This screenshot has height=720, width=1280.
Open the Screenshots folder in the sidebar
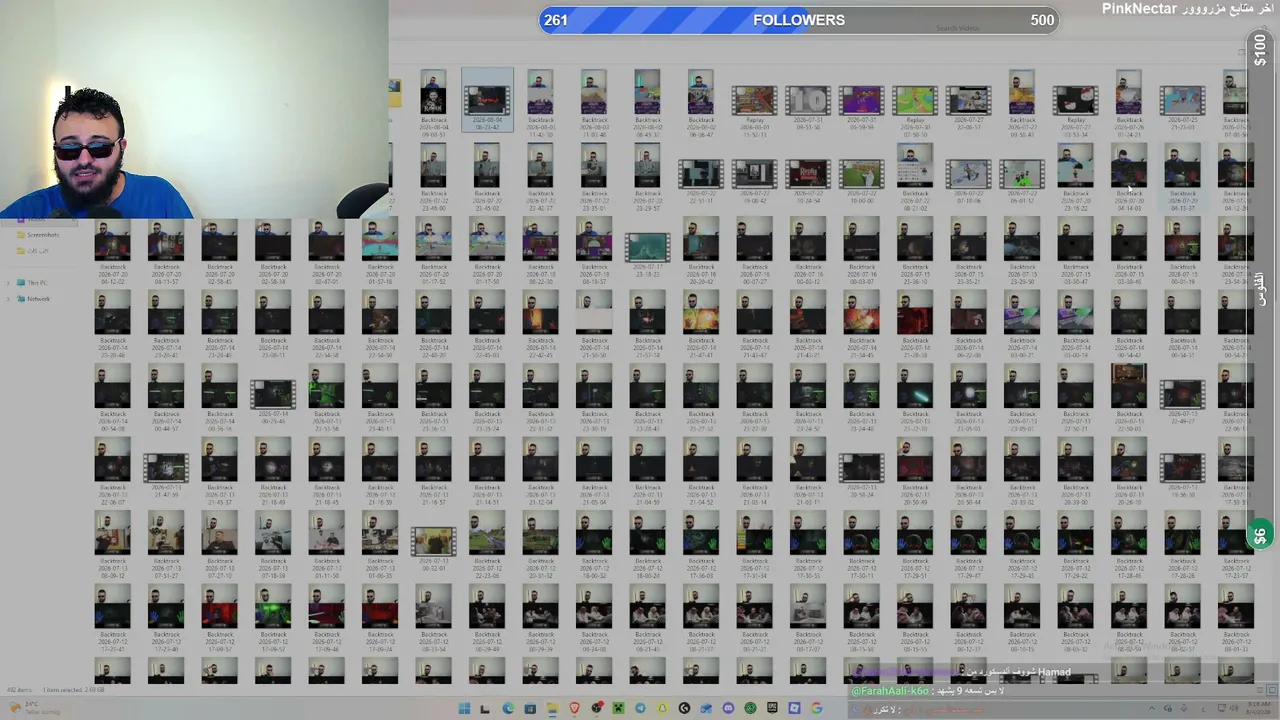pos(38,235)
